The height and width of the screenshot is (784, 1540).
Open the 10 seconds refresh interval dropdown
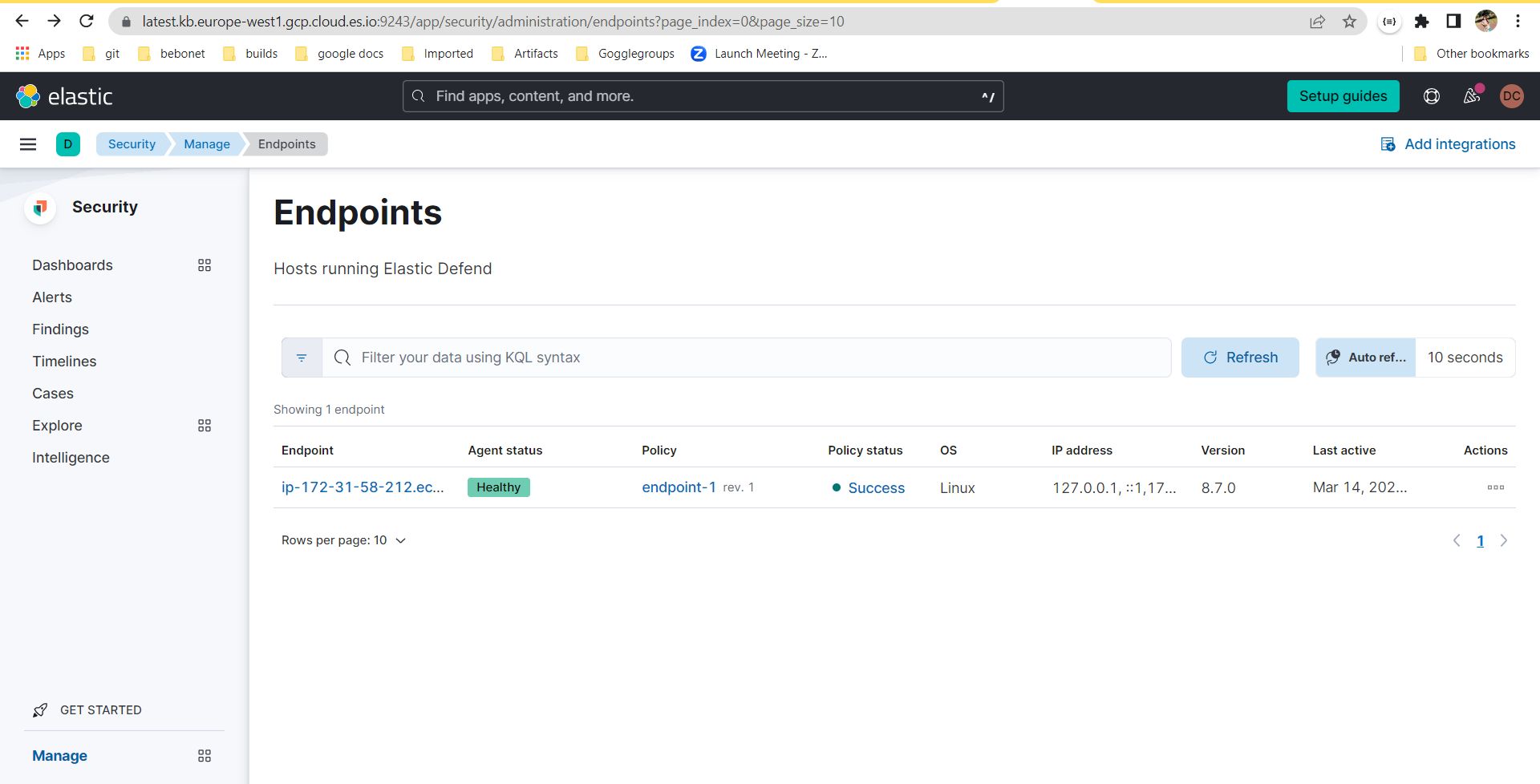(x=1466, y=358)
